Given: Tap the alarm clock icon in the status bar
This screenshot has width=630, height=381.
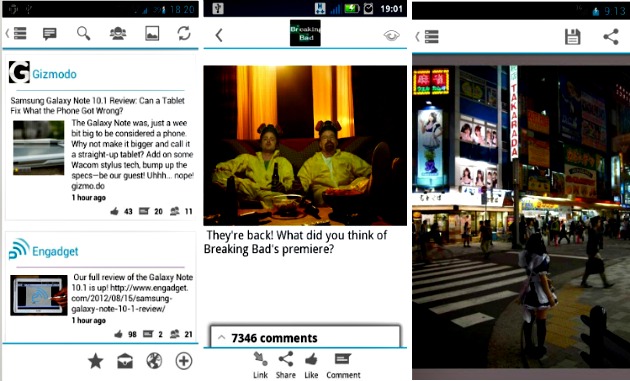Looking at the screenshot, I should click(x=368, y=8).
